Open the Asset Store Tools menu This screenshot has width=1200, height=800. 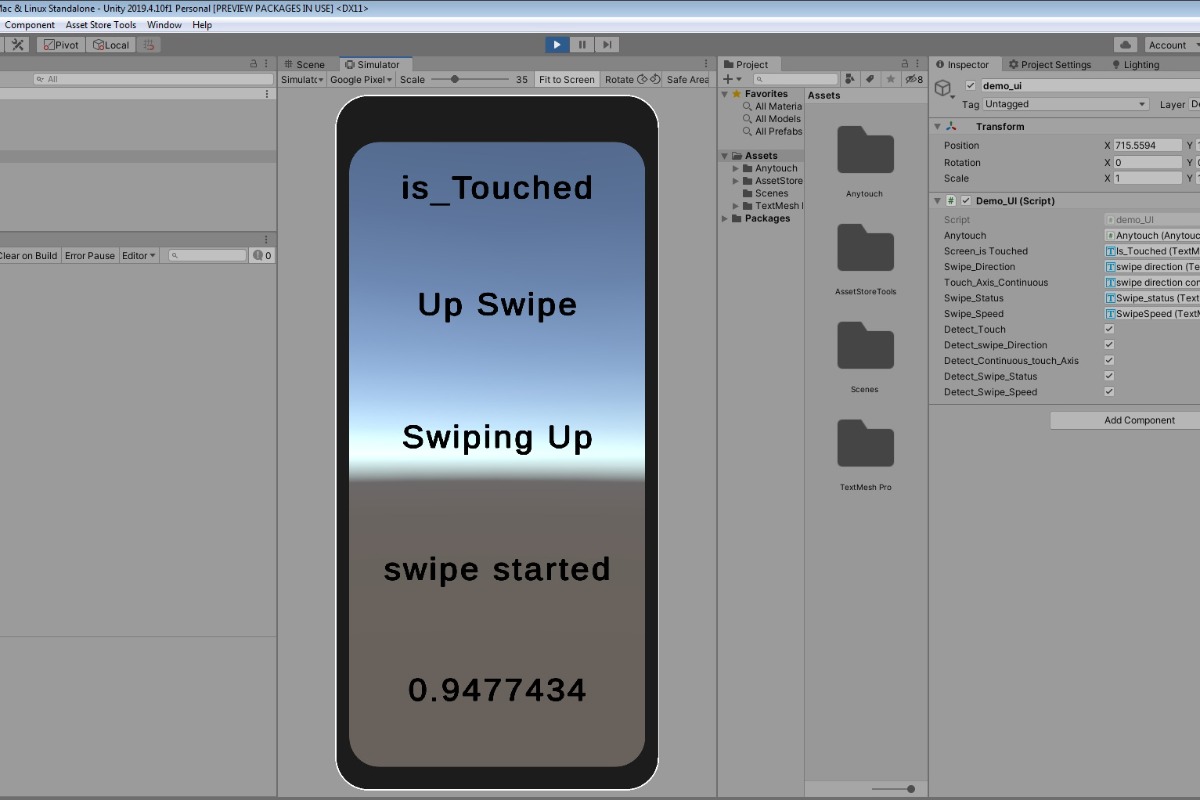(x=101, y=24)
